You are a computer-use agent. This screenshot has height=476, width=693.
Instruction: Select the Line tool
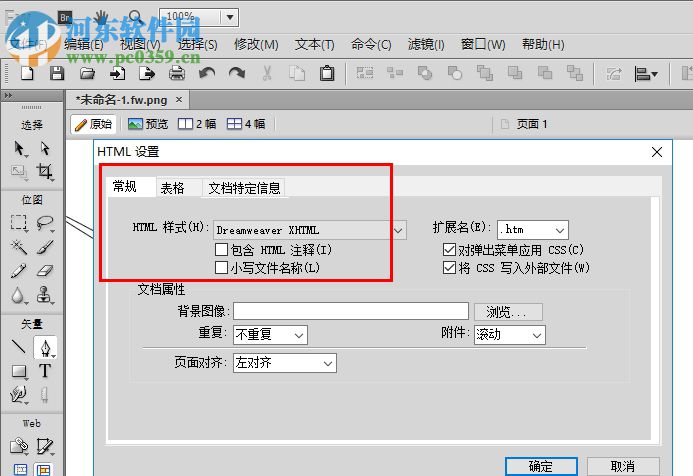click(19, 346)
